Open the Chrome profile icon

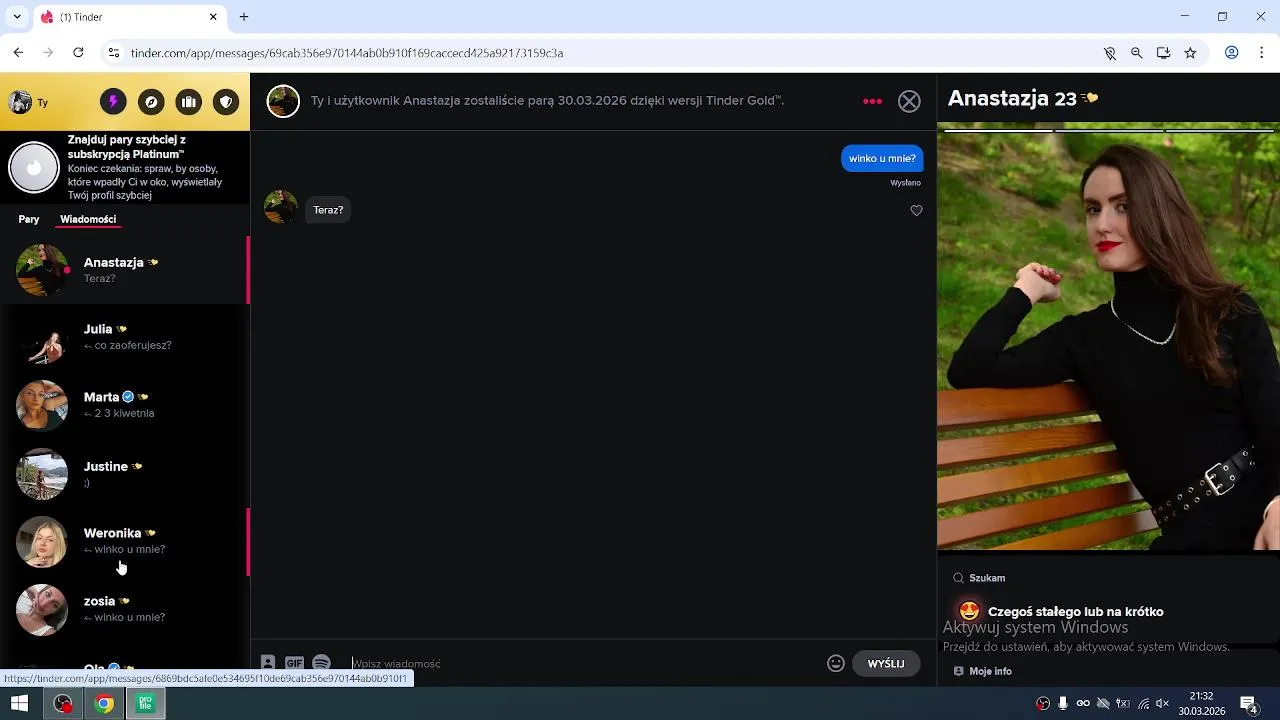pos(1232,53)
